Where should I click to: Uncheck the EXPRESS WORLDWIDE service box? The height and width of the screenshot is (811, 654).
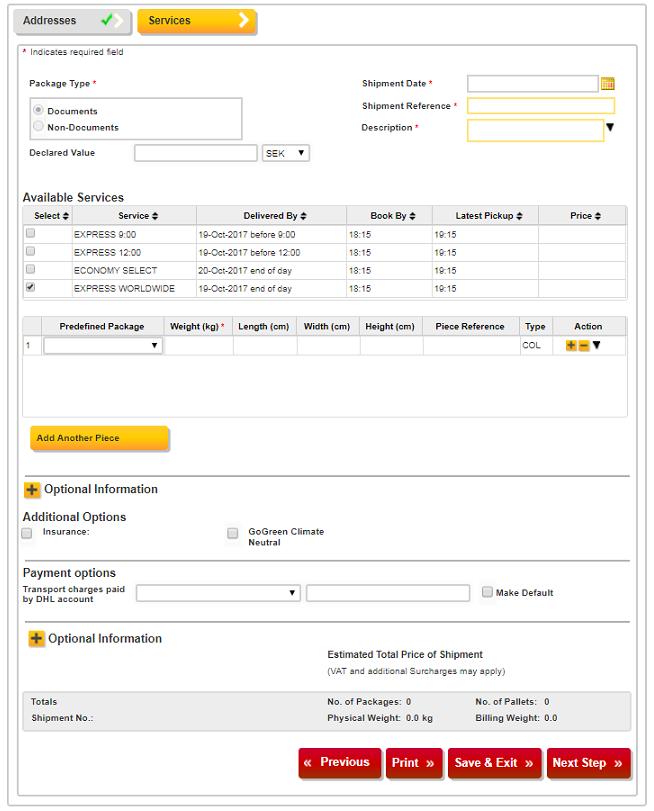coord(31,287)
